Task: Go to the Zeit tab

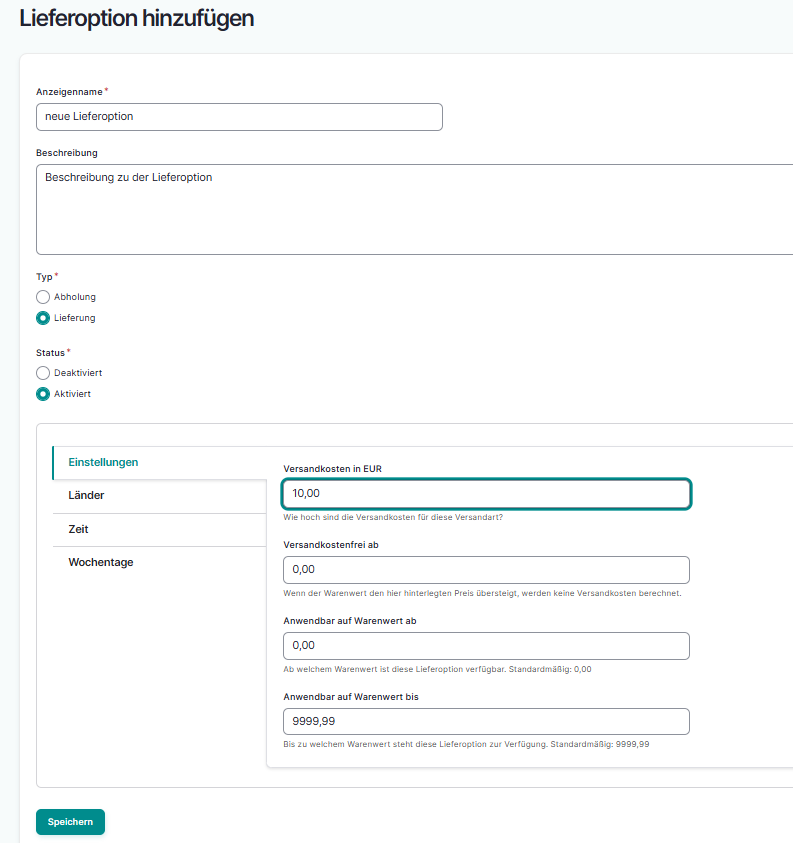Action: [78, 529]
